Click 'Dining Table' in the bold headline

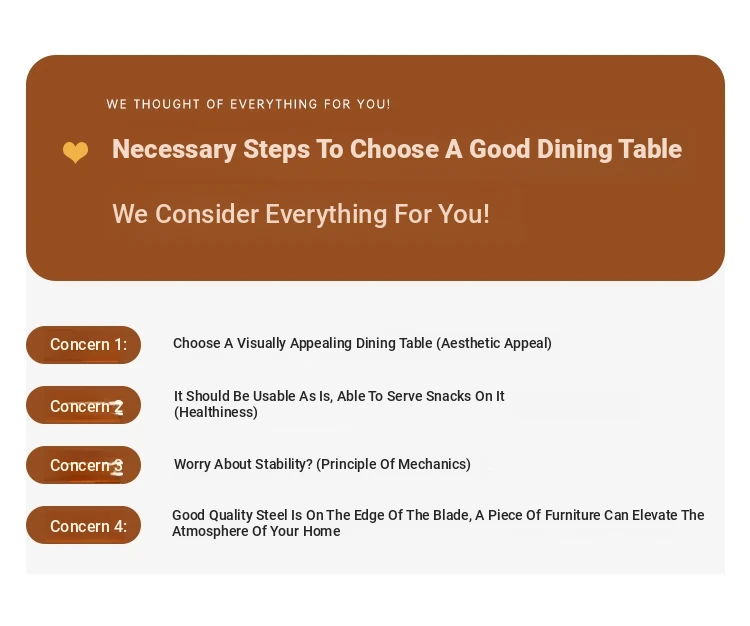[609, 149]
